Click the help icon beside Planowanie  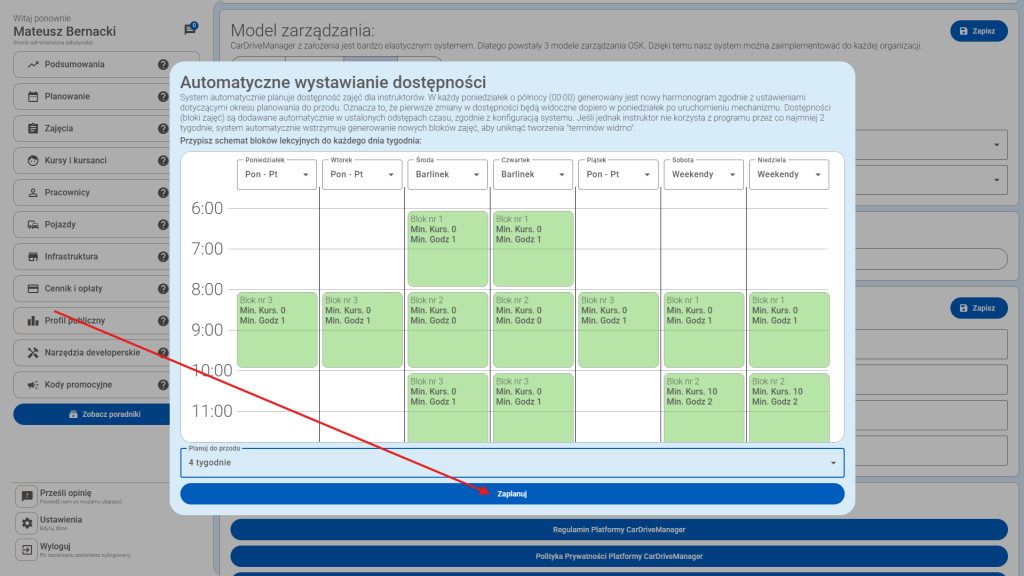point(163,97)
